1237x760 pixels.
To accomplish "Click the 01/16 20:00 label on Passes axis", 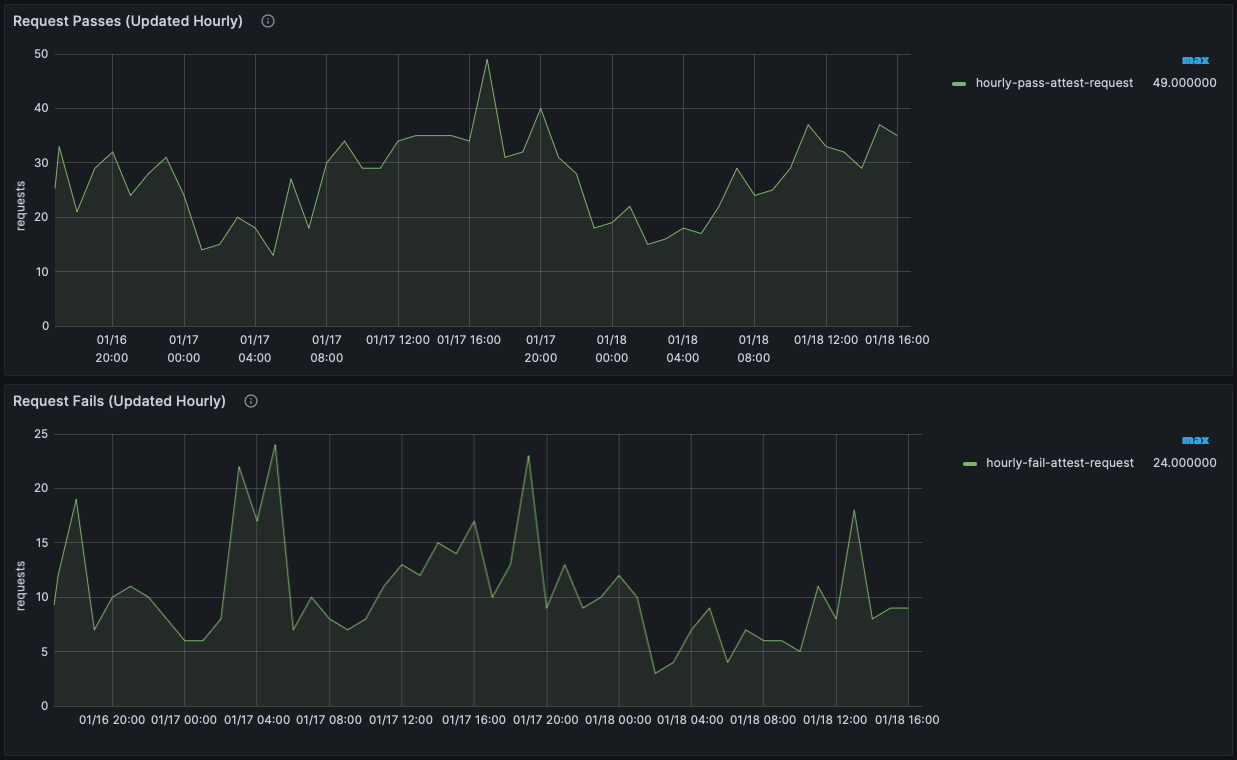I will [x=112, y=348].
